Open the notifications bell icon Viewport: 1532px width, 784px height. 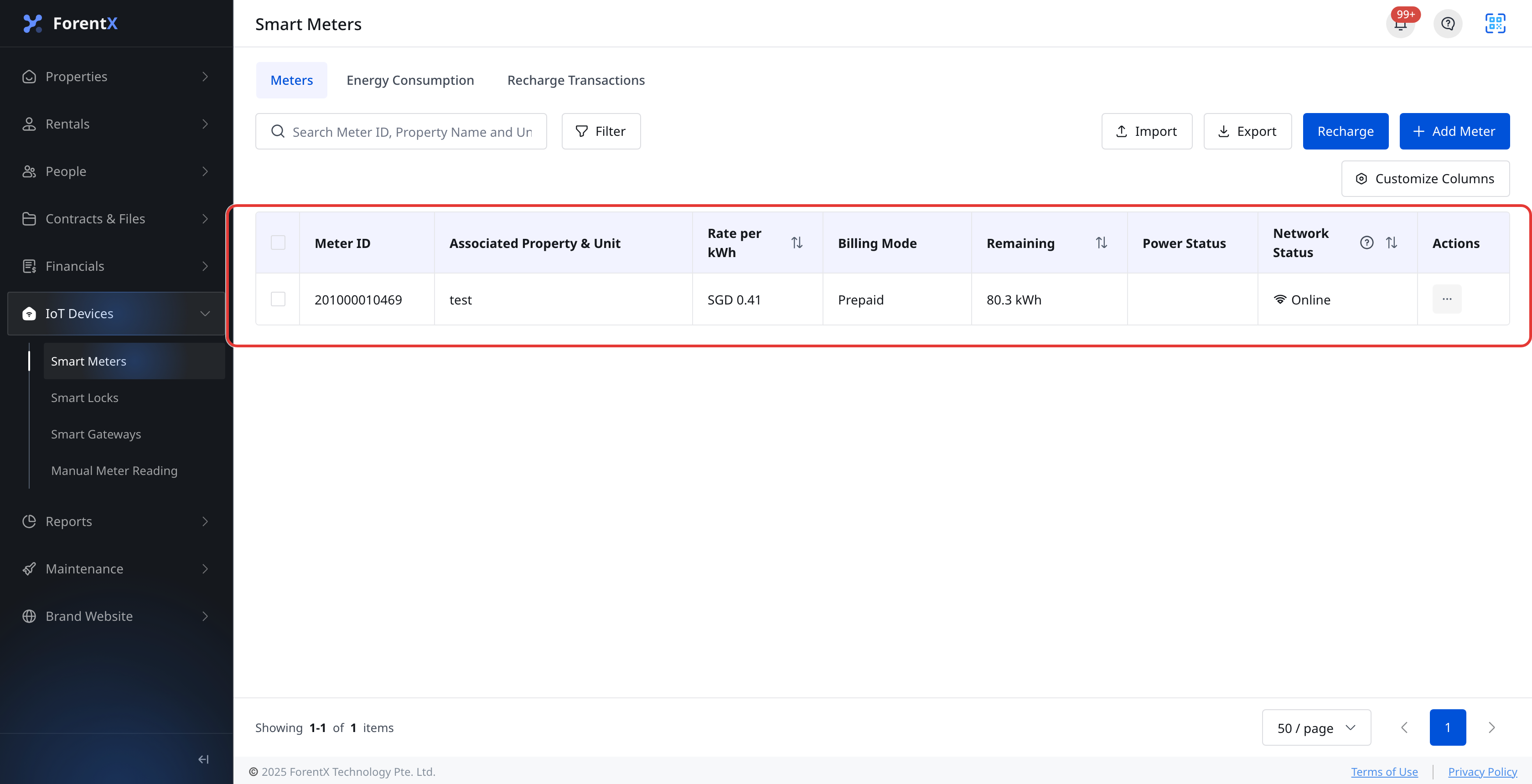(x=1400, y=24)
